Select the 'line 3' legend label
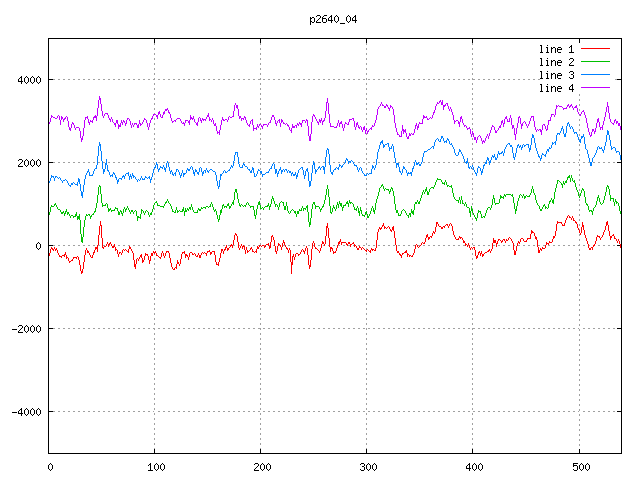This screenshot has width=640, height=480. coord(556,75)
